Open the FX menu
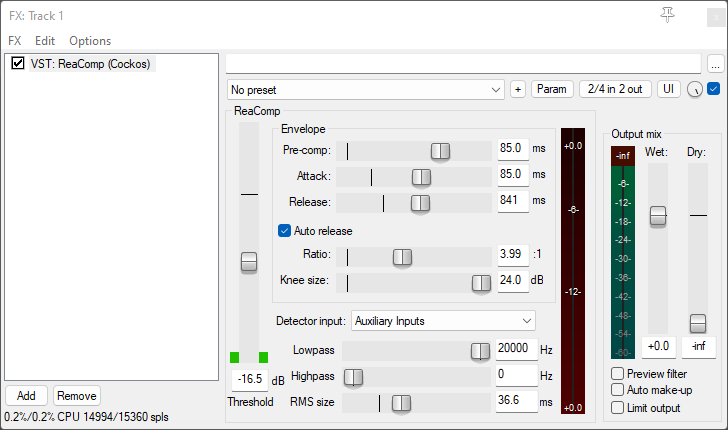The height and width of the screenshot is (430, 728). pos(15,41)
